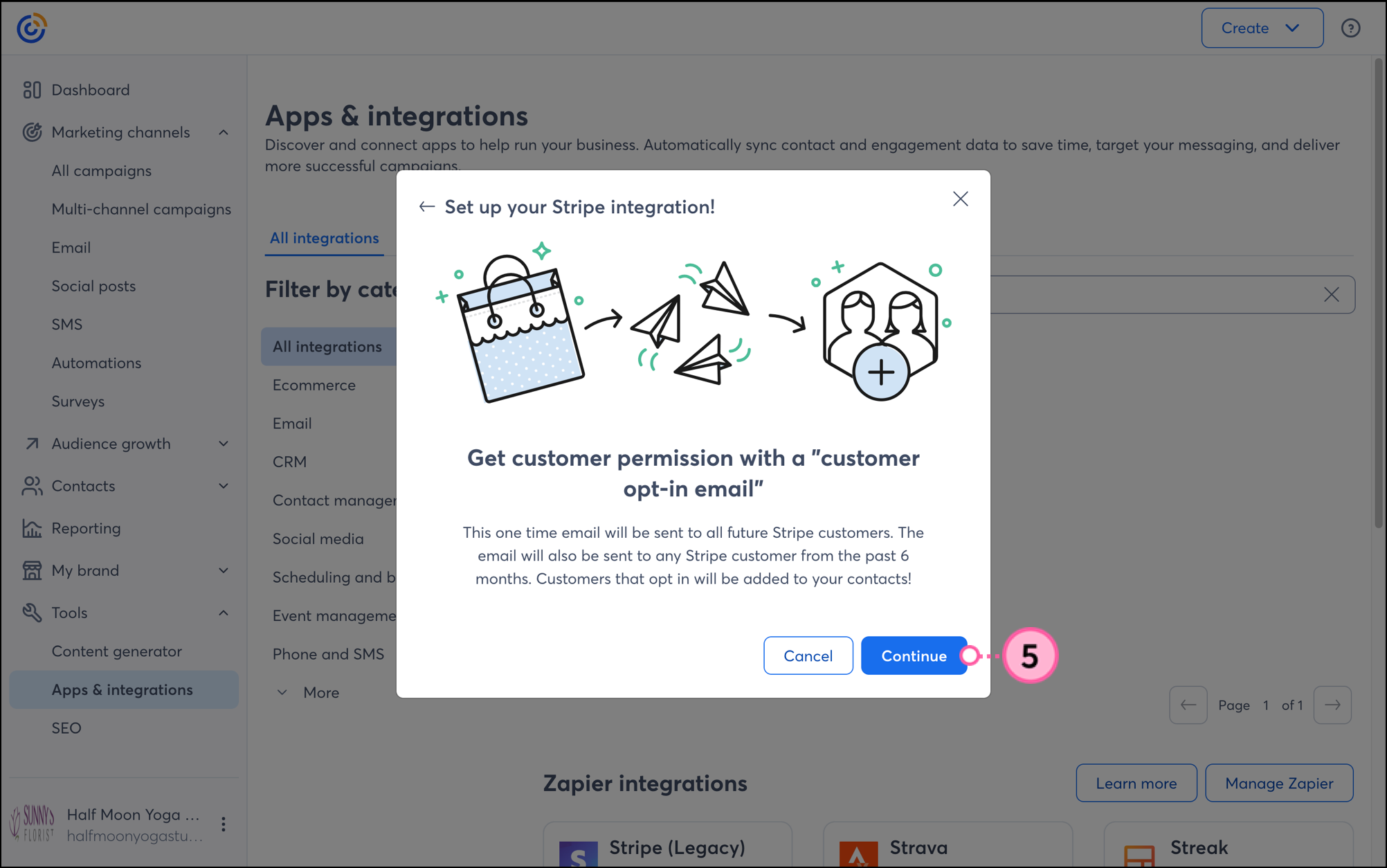Click the Streak app icon
The image size is (1387, 868).
coord(1139,856)
